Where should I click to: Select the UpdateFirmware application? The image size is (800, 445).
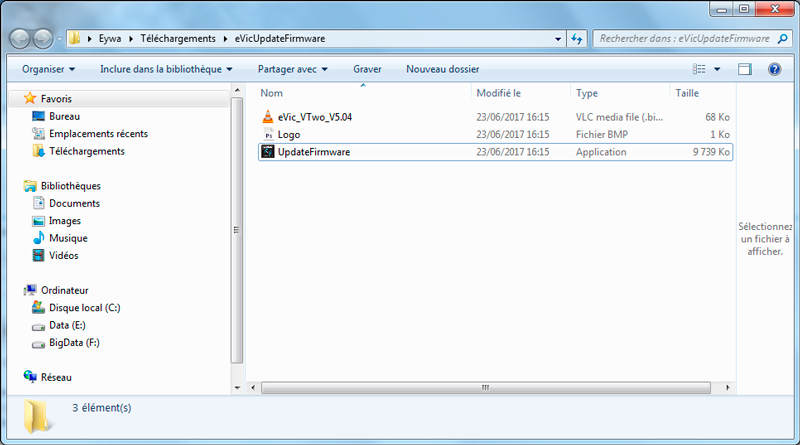[495, 152]
